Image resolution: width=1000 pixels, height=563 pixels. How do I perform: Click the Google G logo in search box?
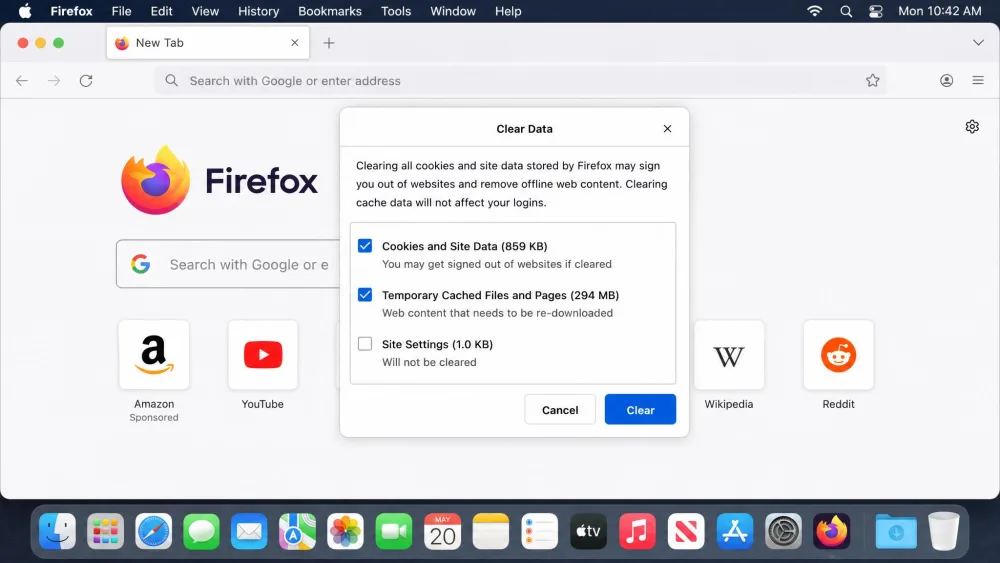click(x=141, y=263)
